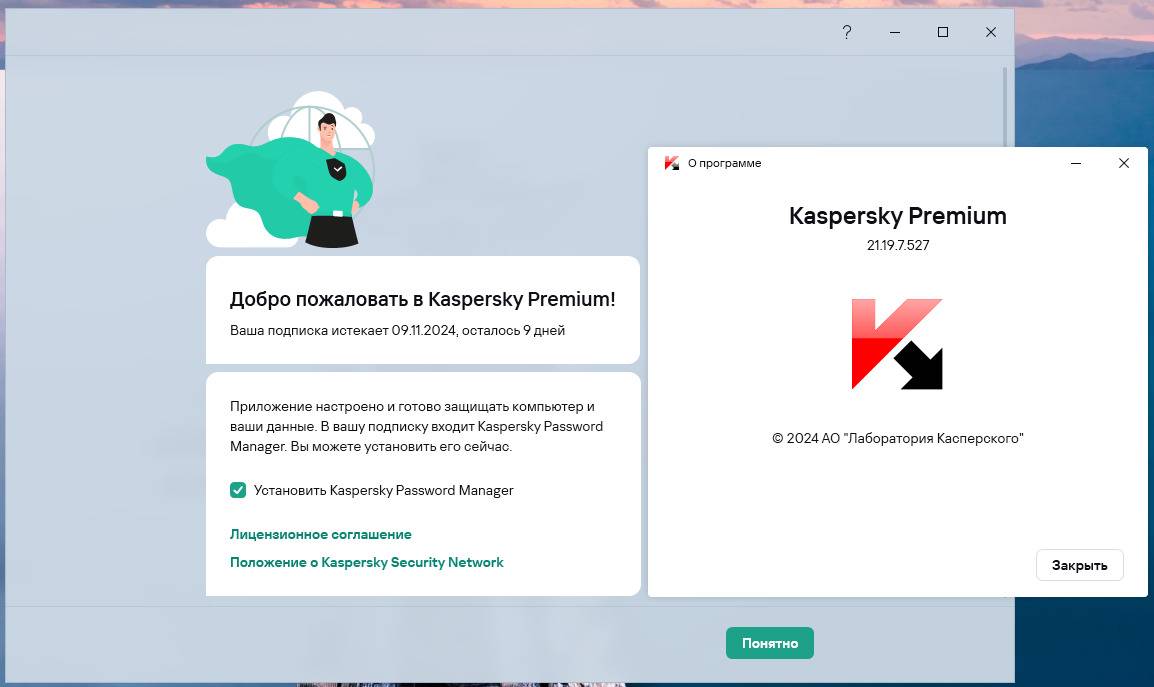The height and width of the screenshot is (687, 1154).
Task: Click the help question mark icon
Action: point(846,32)
